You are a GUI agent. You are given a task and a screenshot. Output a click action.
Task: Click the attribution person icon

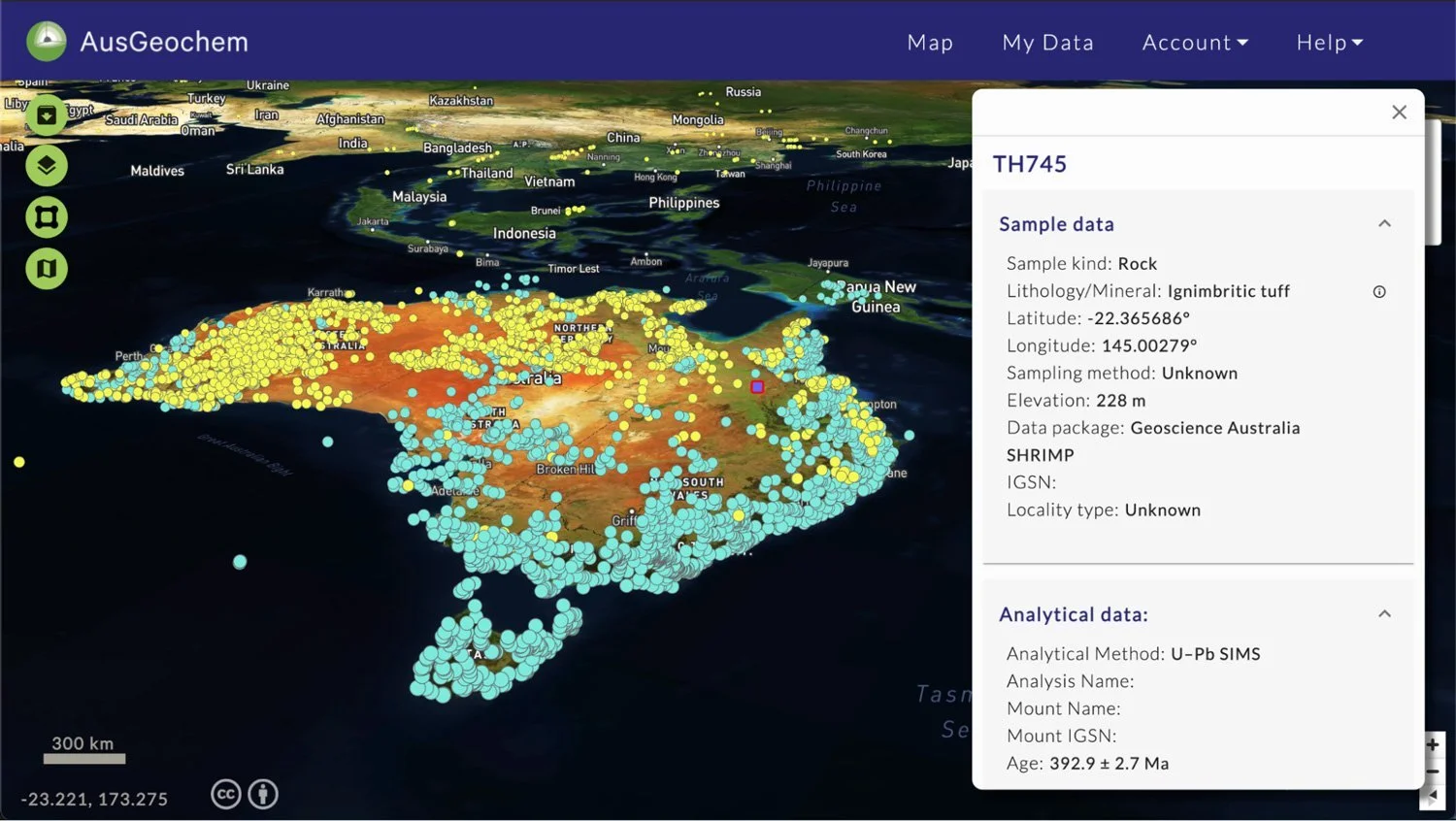click(263, 795)
